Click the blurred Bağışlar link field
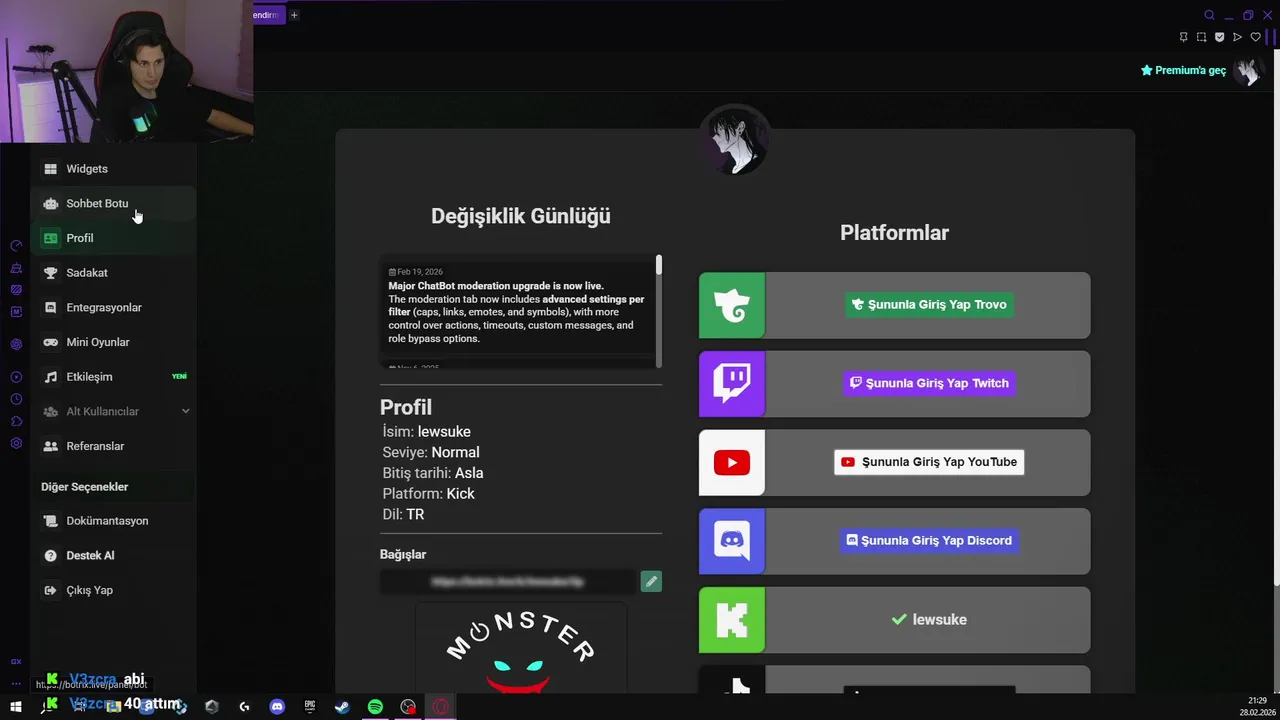The width and height of the screenshot is (1280, 720). pyautogui.click(x=508, y=581)
